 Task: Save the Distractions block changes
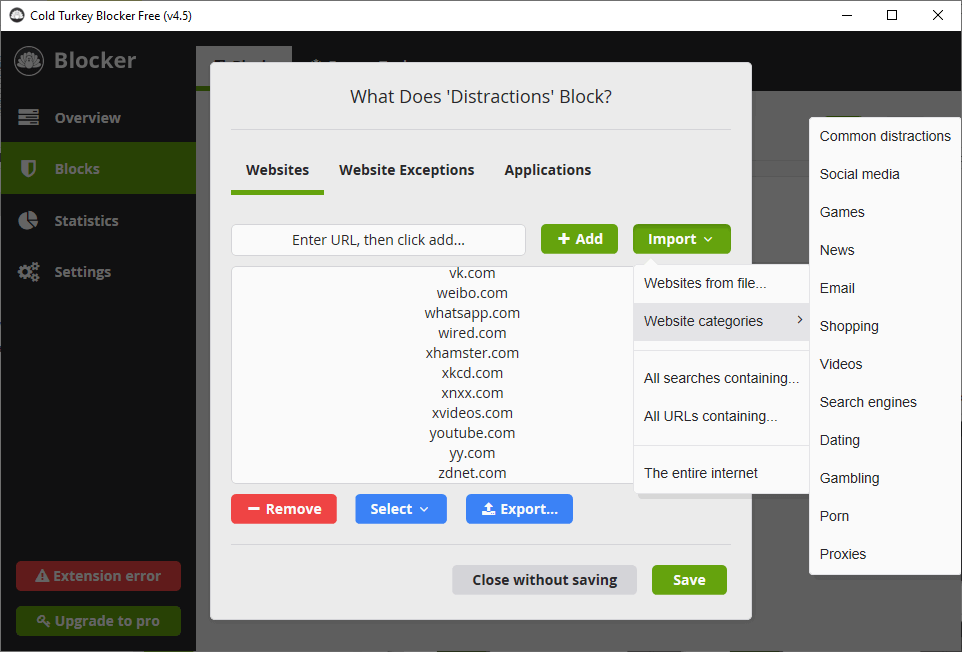tap(689, 580)
